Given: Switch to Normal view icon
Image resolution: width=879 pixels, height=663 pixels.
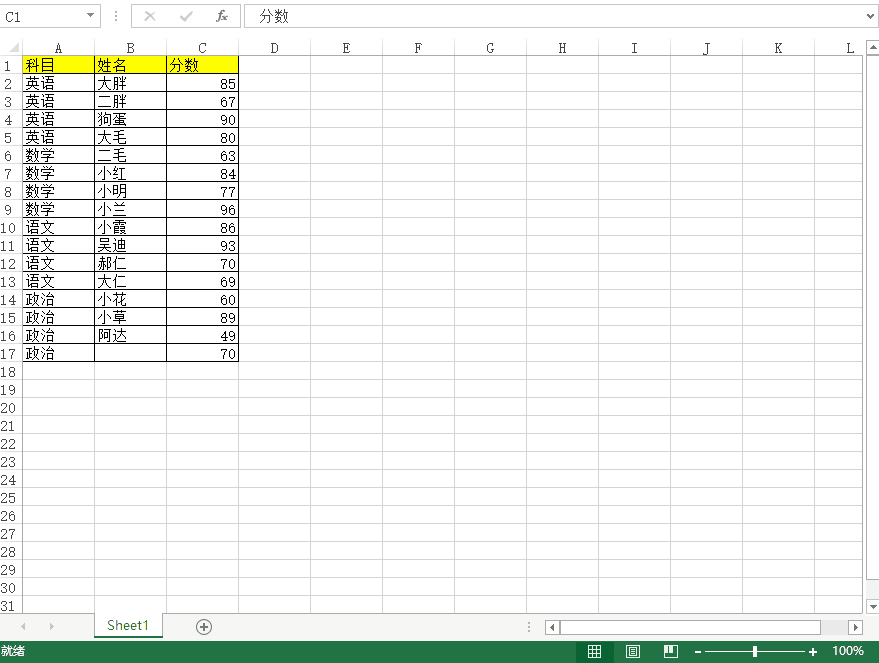Looking at the screenshot, I should (x=594, y=651).
